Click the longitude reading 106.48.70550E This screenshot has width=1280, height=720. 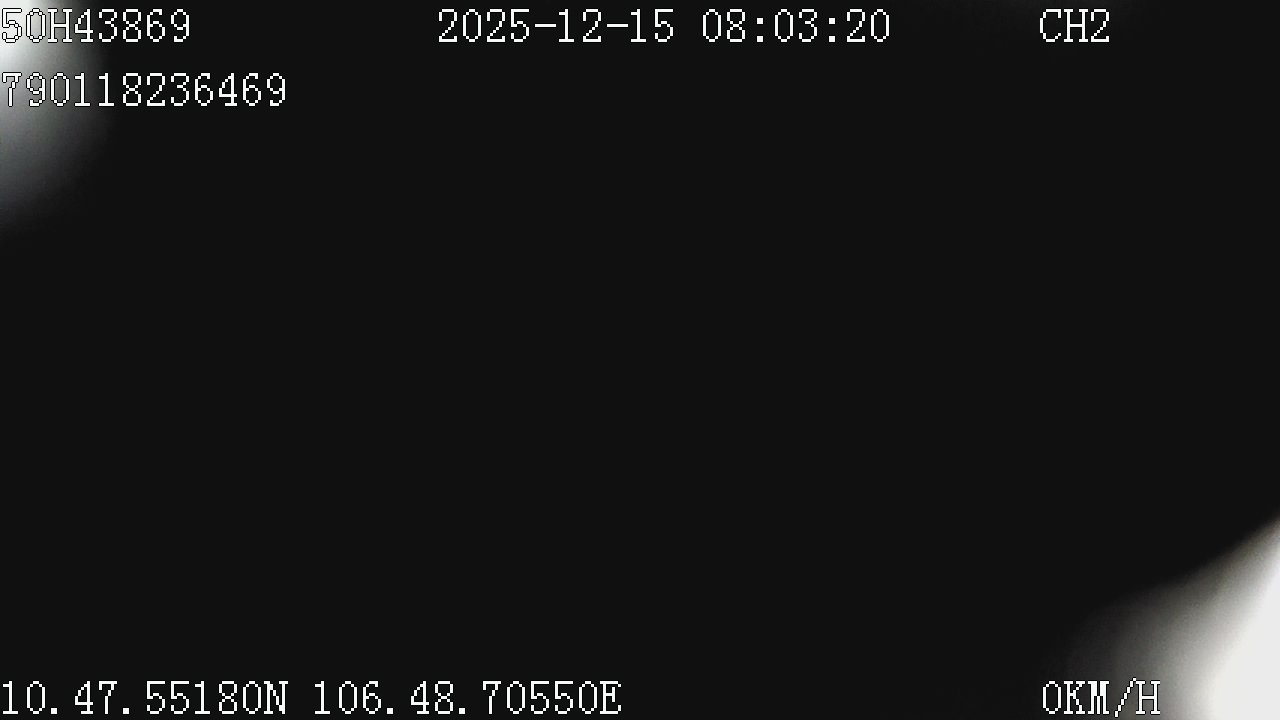(x=468, y=698)
